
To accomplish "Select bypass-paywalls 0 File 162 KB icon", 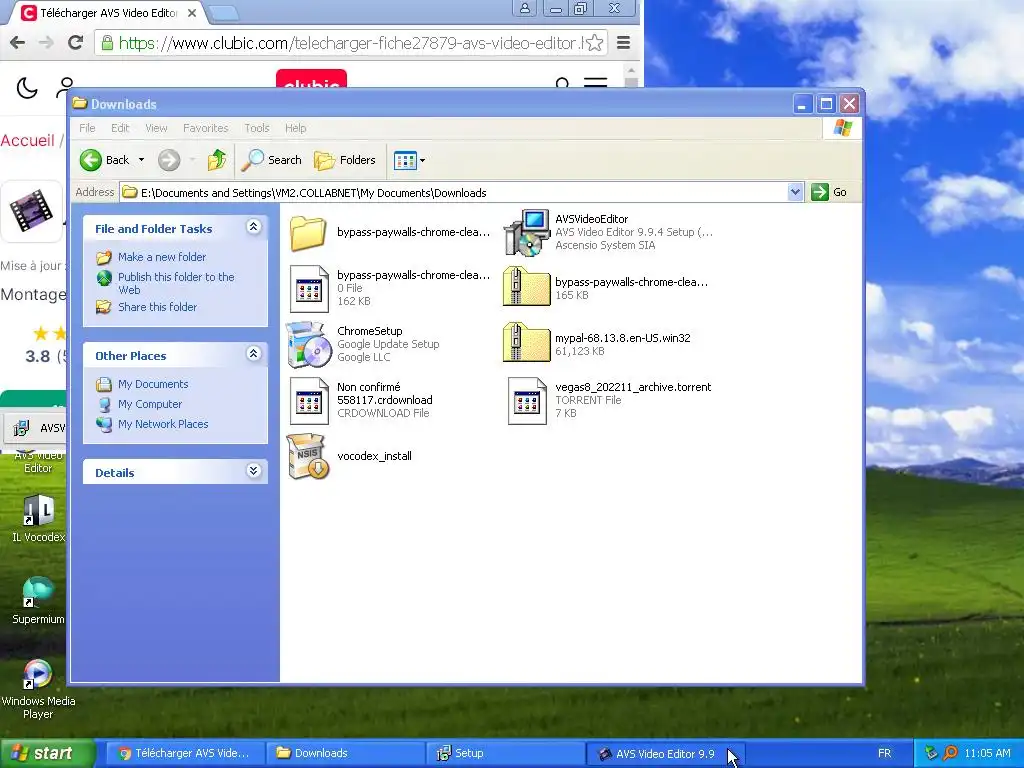I will [x=309, y=289].
